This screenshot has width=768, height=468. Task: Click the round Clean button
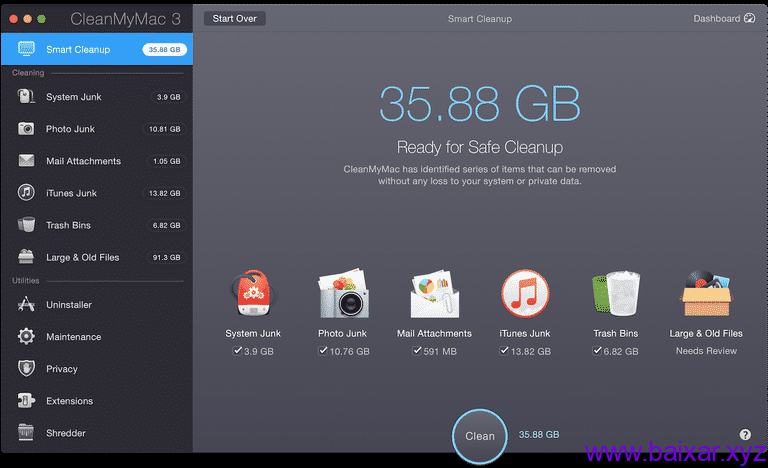coord(480,436)
